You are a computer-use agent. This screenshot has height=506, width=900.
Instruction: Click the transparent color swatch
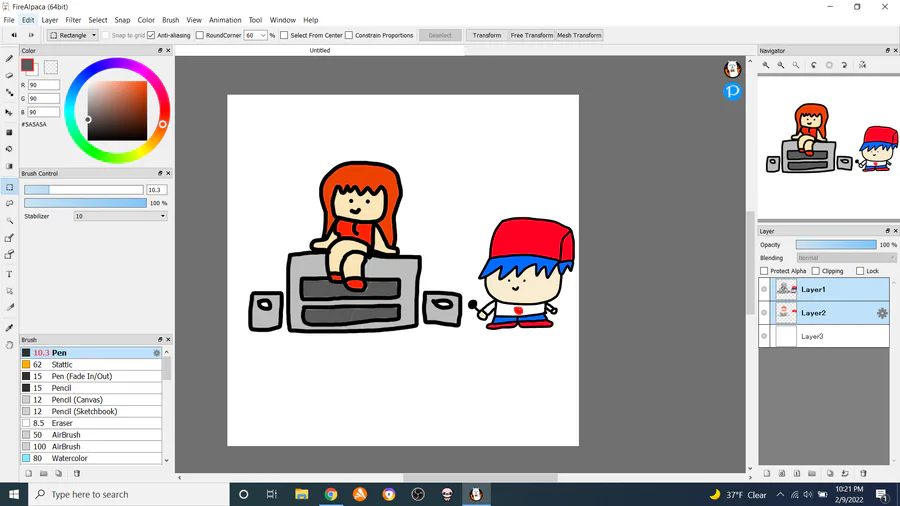pyautogui.click(x=51, y=67)
